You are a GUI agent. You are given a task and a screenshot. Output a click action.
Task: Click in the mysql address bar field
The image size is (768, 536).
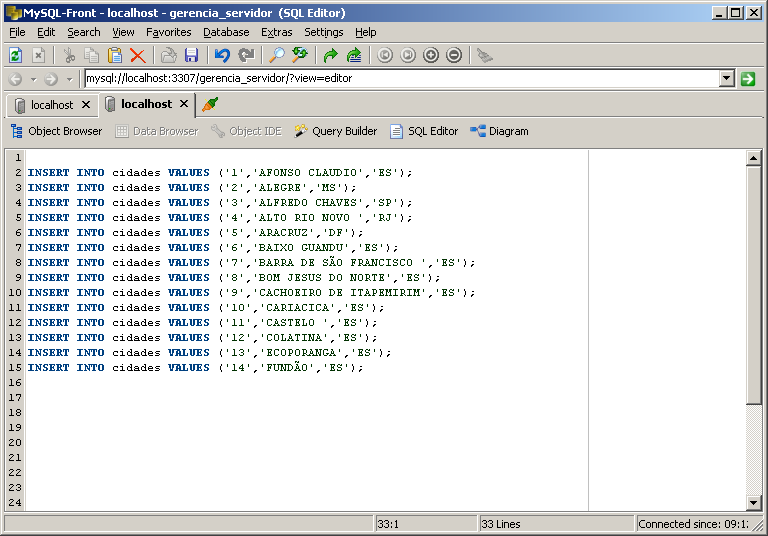tap(402, 78)
